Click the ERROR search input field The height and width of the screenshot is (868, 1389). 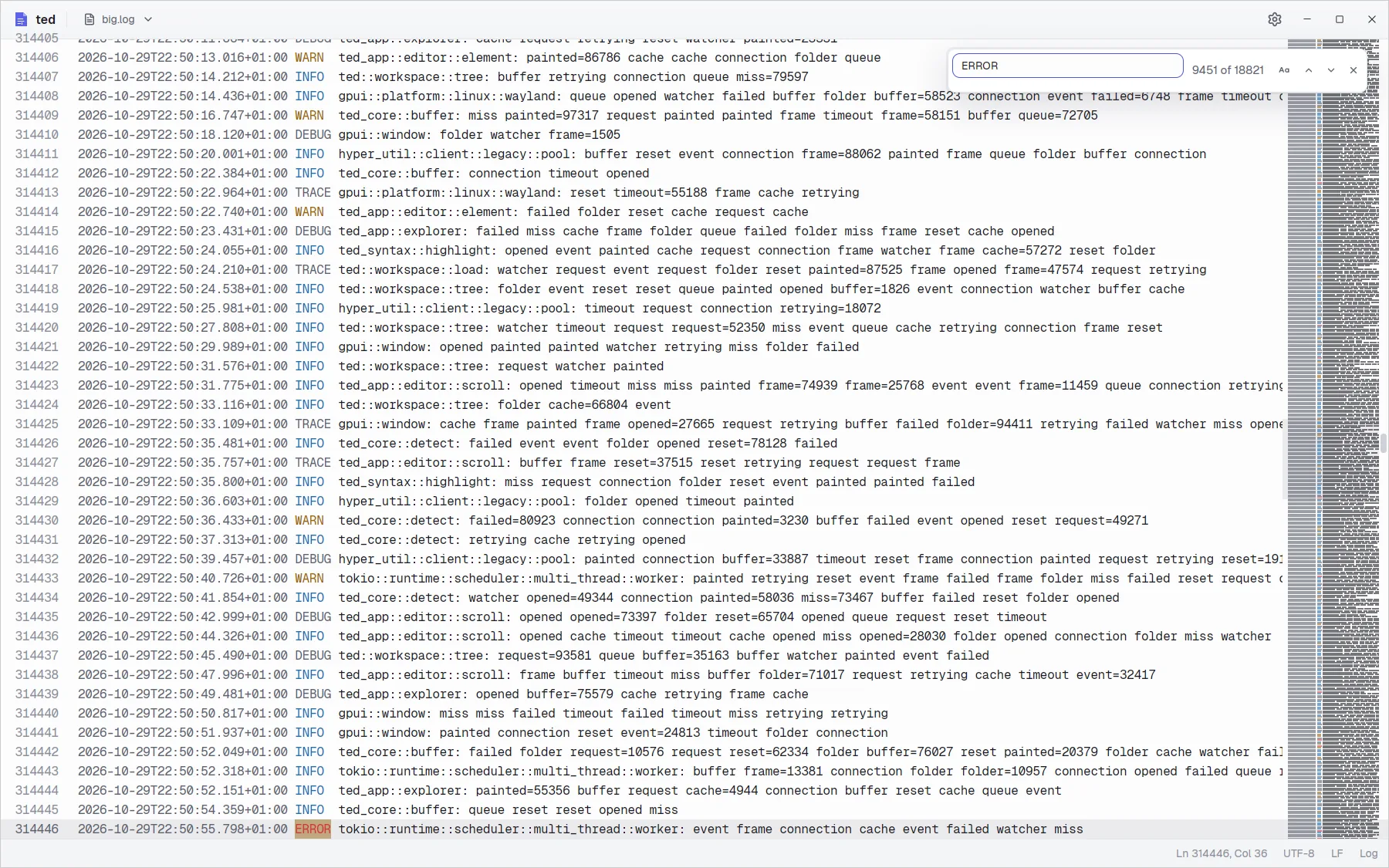pos(1067,66)
